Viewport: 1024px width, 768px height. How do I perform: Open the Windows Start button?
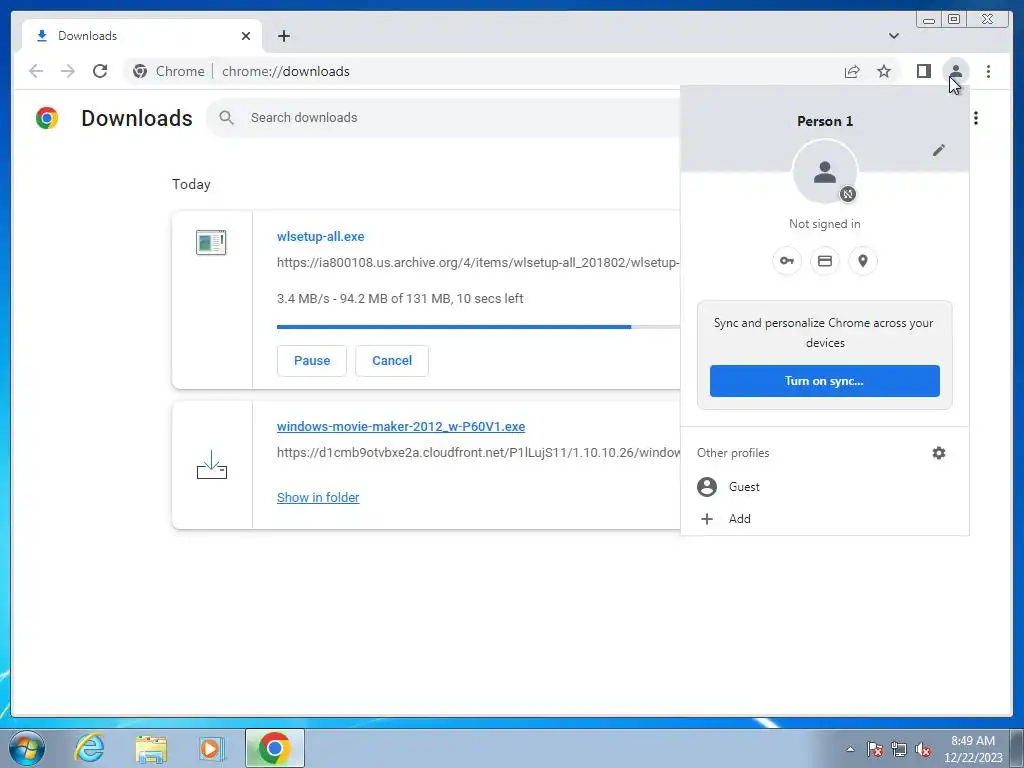[27, 748]
